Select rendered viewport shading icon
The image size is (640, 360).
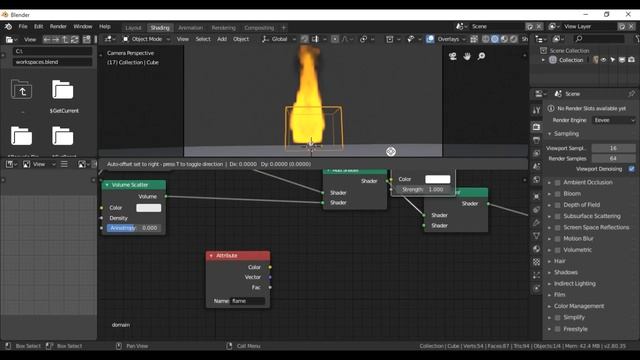[513, 39]
